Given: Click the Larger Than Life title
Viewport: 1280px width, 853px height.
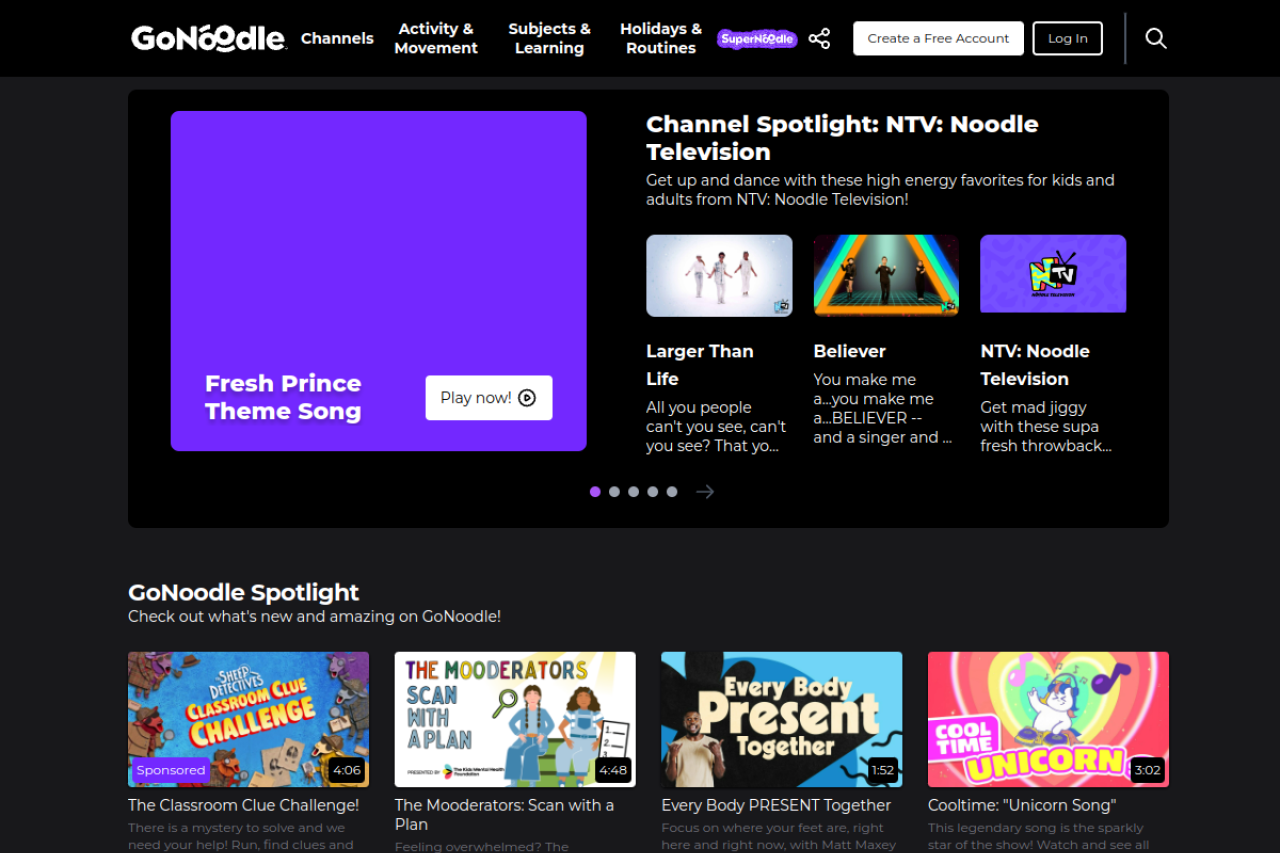Looking at the screenshot, I should [x=700, y=365].
